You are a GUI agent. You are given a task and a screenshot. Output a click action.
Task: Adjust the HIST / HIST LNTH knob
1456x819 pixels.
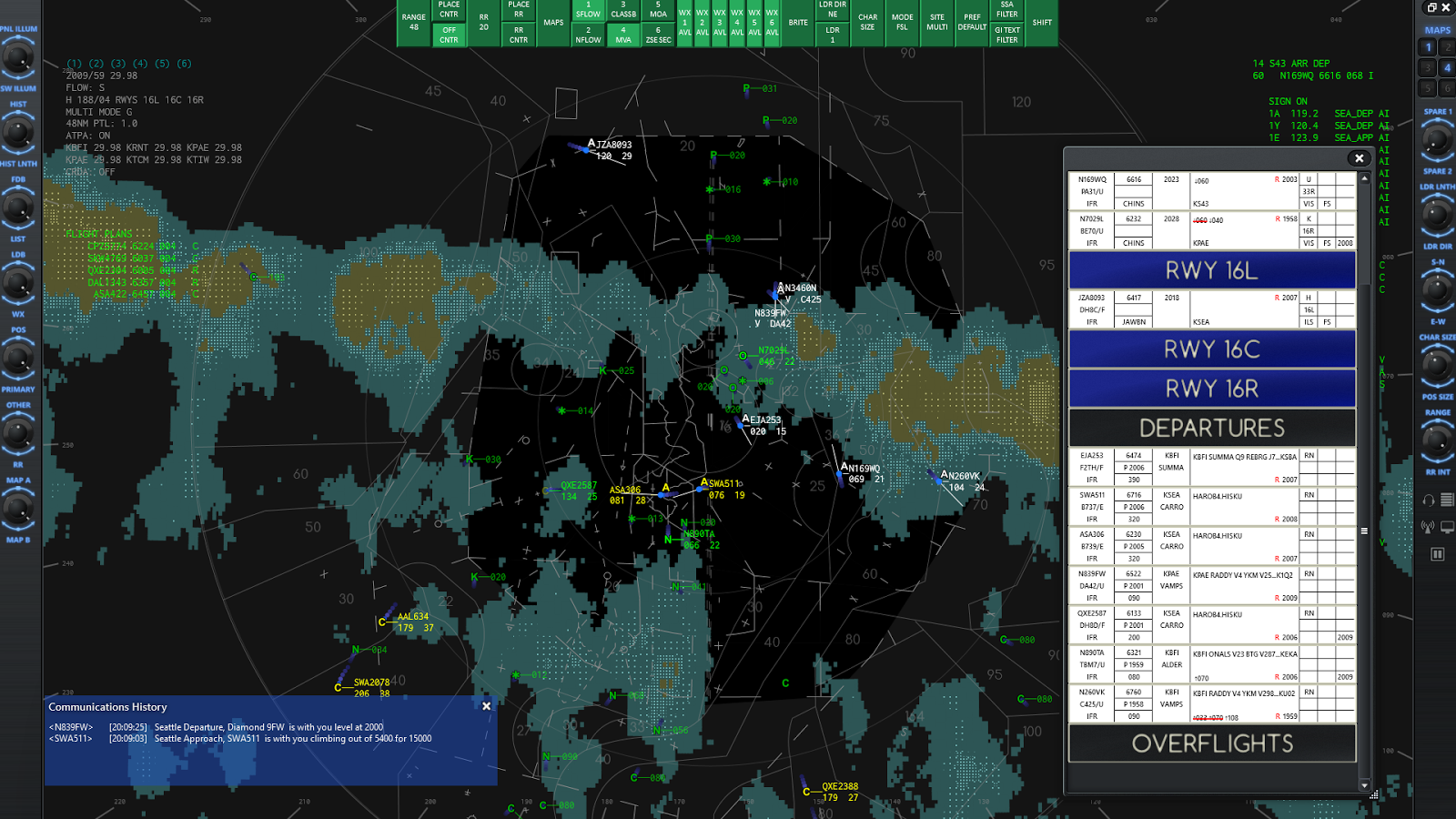[17, 134]
